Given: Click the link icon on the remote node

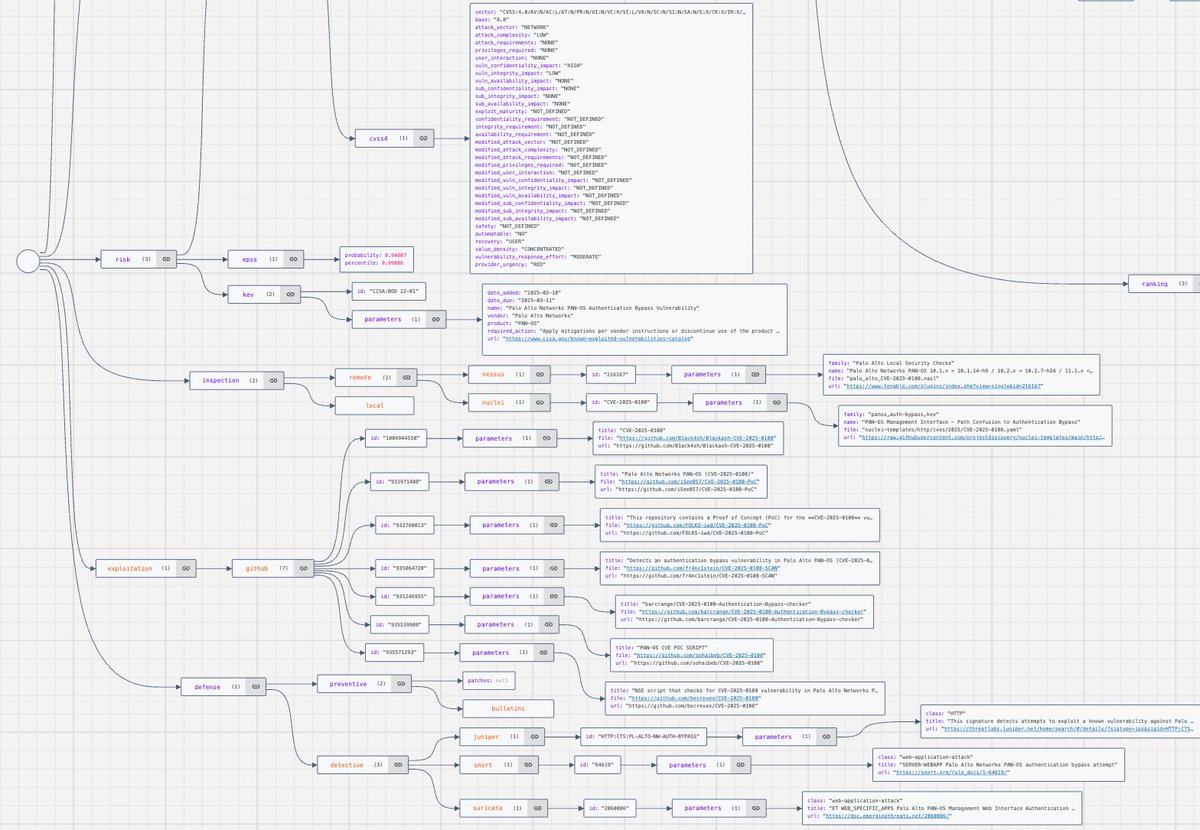Looking at the screenshot, I should pos(406,377).
